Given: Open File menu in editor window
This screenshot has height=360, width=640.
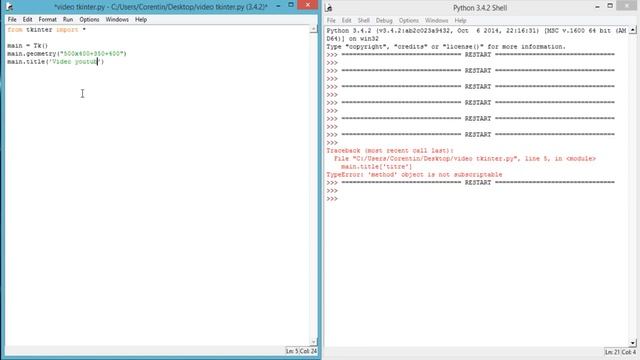Looking at the screenshot, I should [x=12, y=20].
